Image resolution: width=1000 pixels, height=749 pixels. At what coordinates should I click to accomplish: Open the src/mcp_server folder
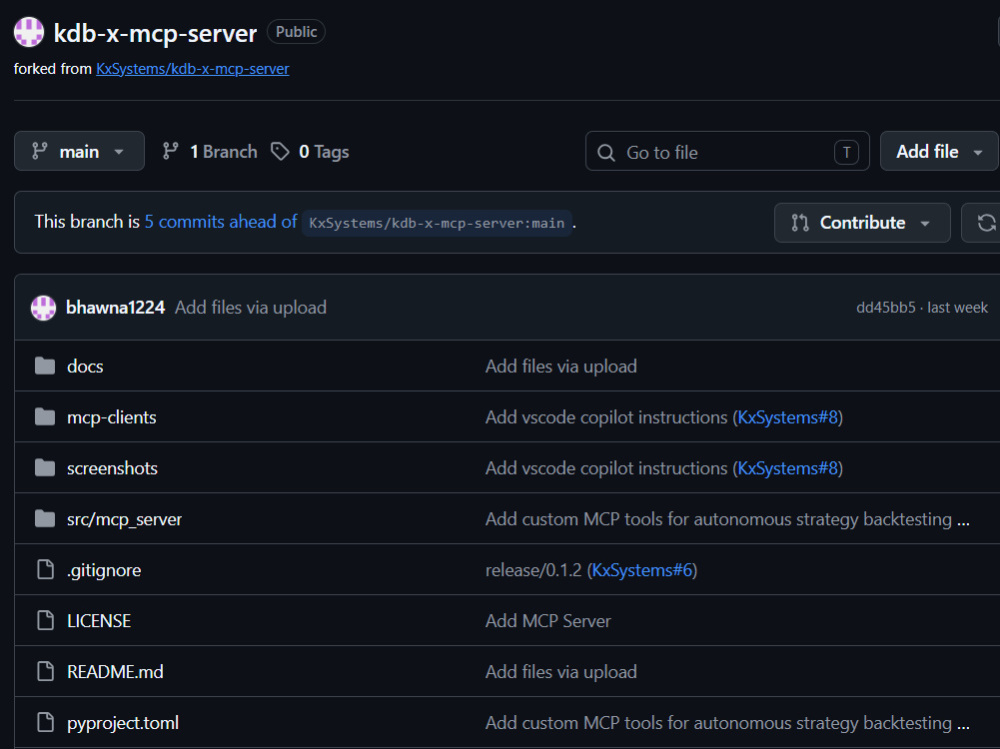124,519
